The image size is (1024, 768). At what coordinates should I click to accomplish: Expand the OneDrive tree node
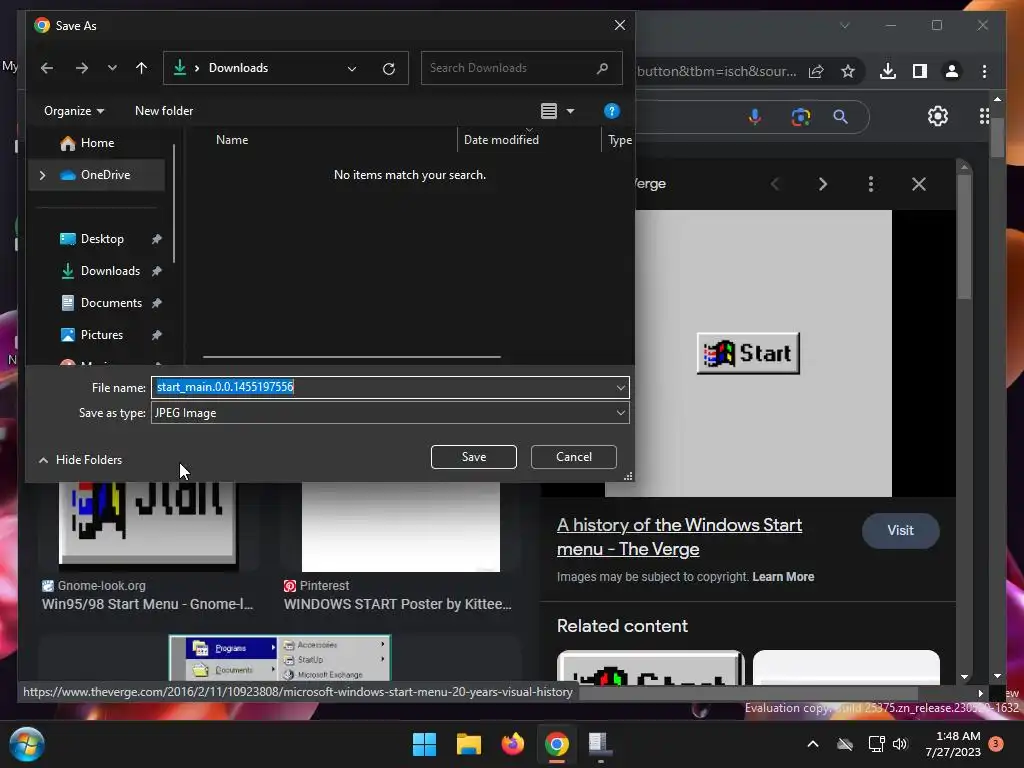[x=42, y=175]
